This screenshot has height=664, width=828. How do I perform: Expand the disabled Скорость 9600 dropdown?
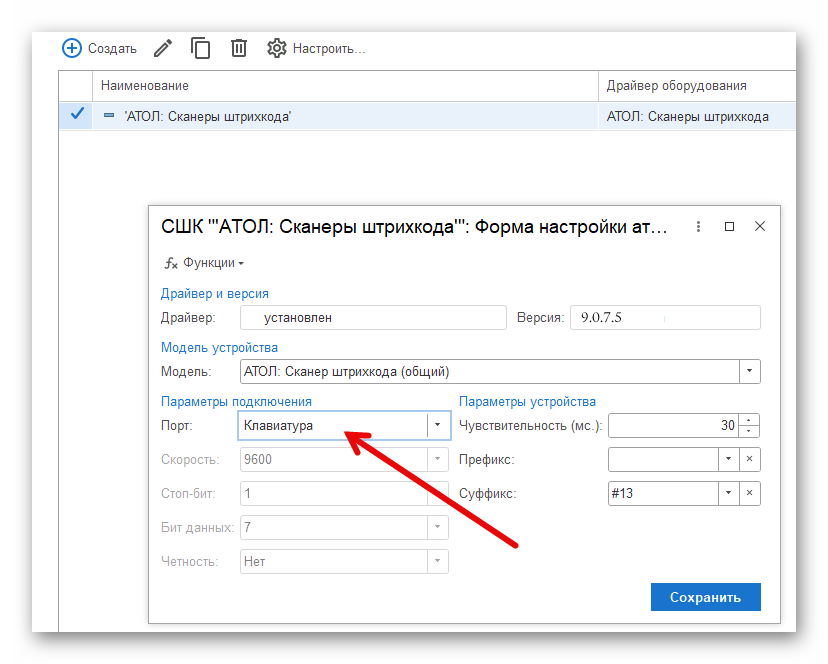tap(438, 459)
